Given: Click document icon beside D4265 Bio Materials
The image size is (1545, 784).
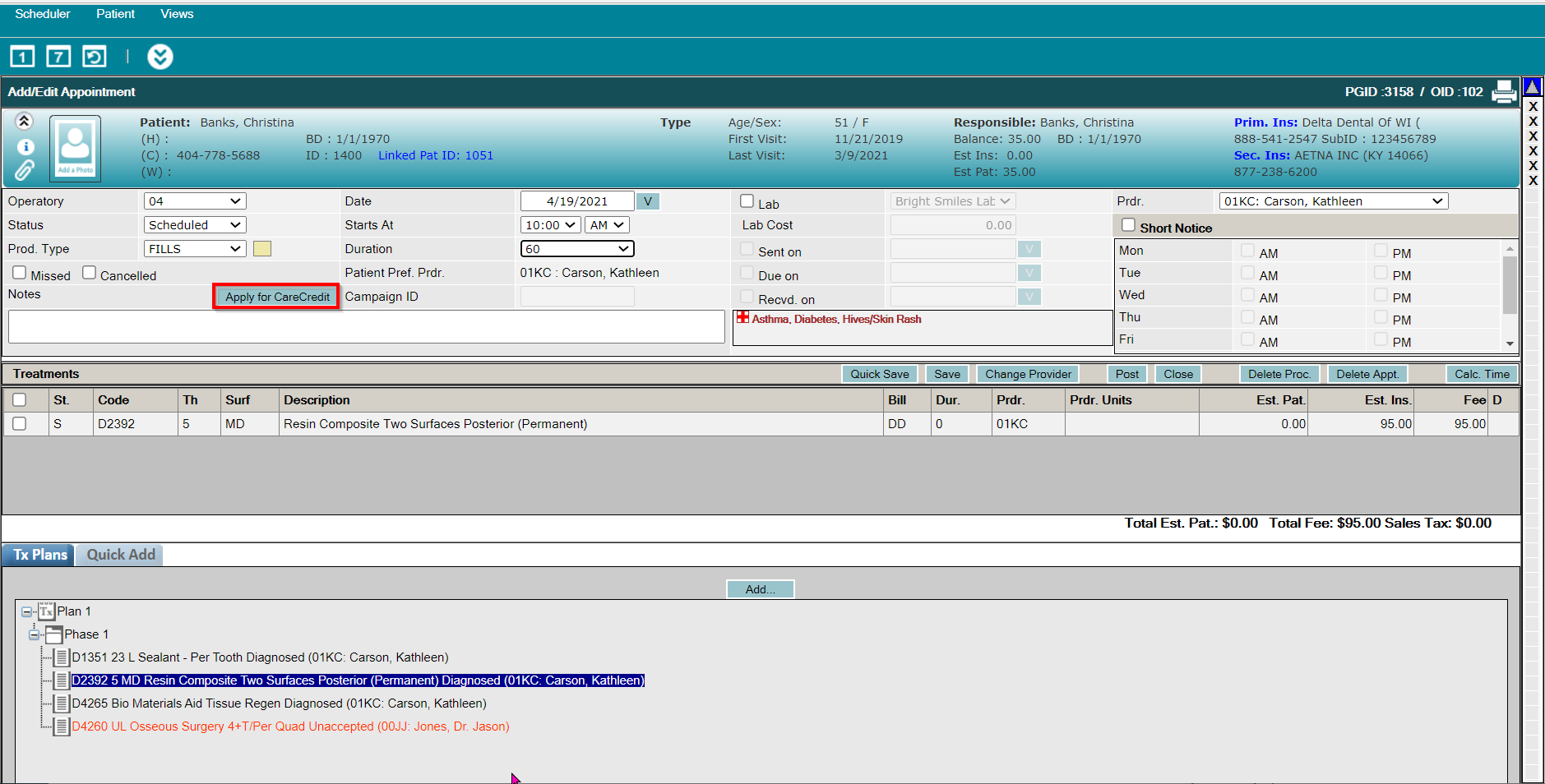Looking at the screenshot, I should (x=62, y=703).
